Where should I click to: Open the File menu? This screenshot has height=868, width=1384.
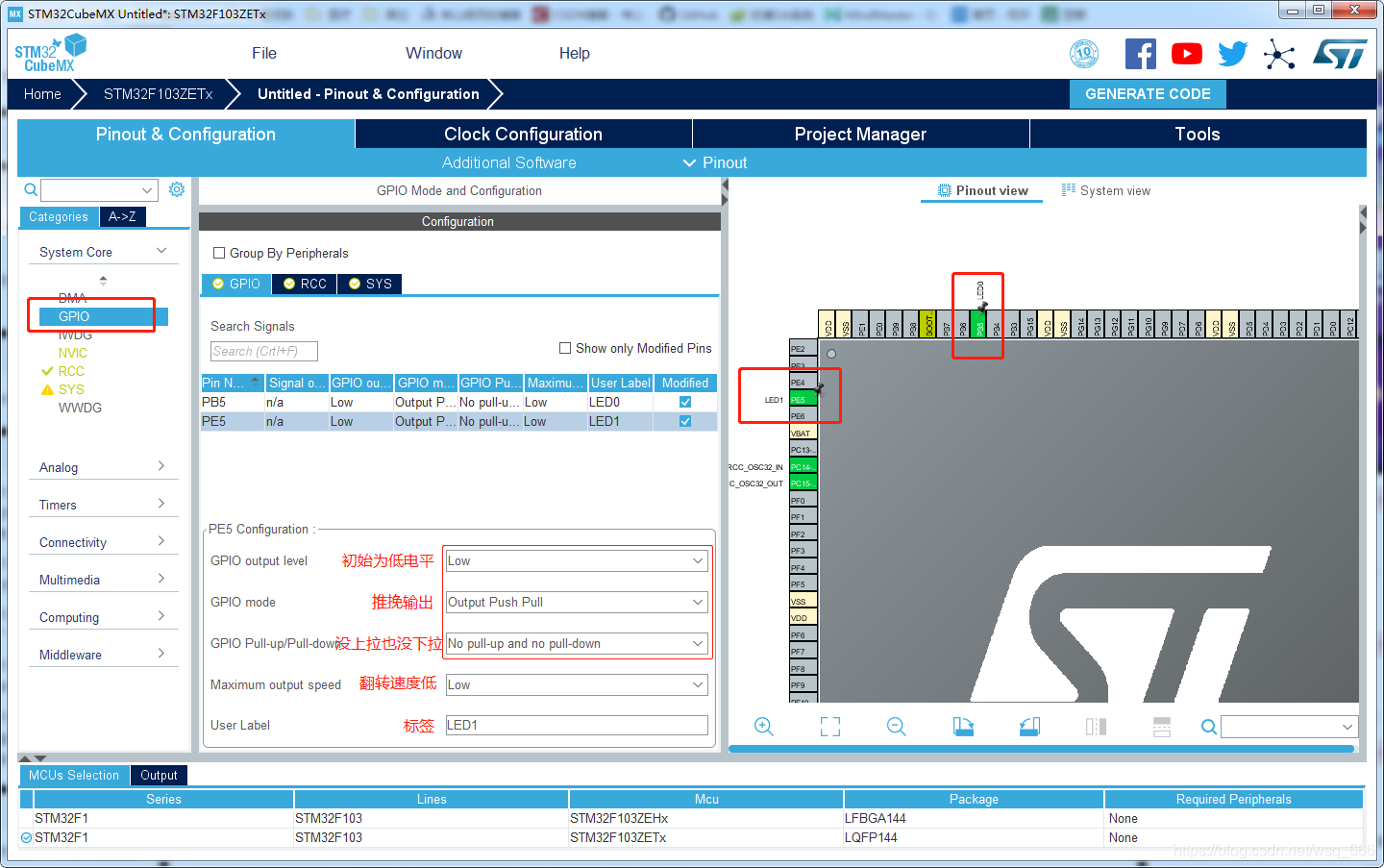point(264,53)
